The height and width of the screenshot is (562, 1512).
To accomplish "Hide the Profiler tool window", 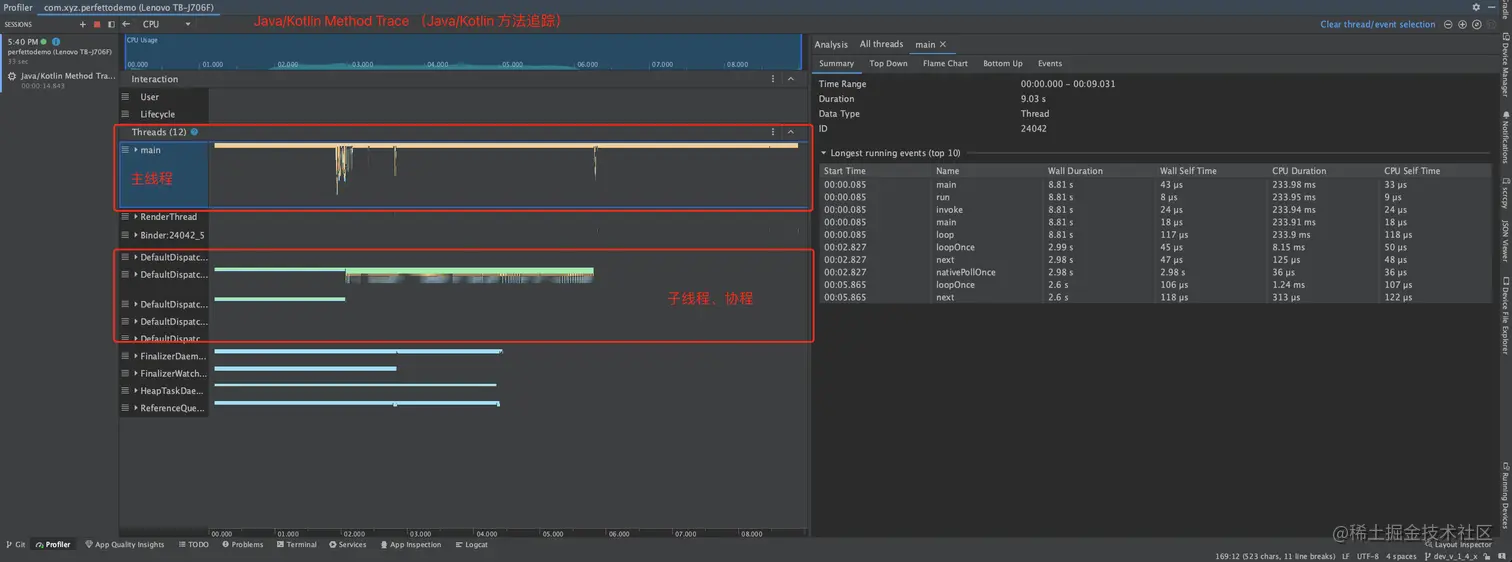I will [x=1489, y=7].
